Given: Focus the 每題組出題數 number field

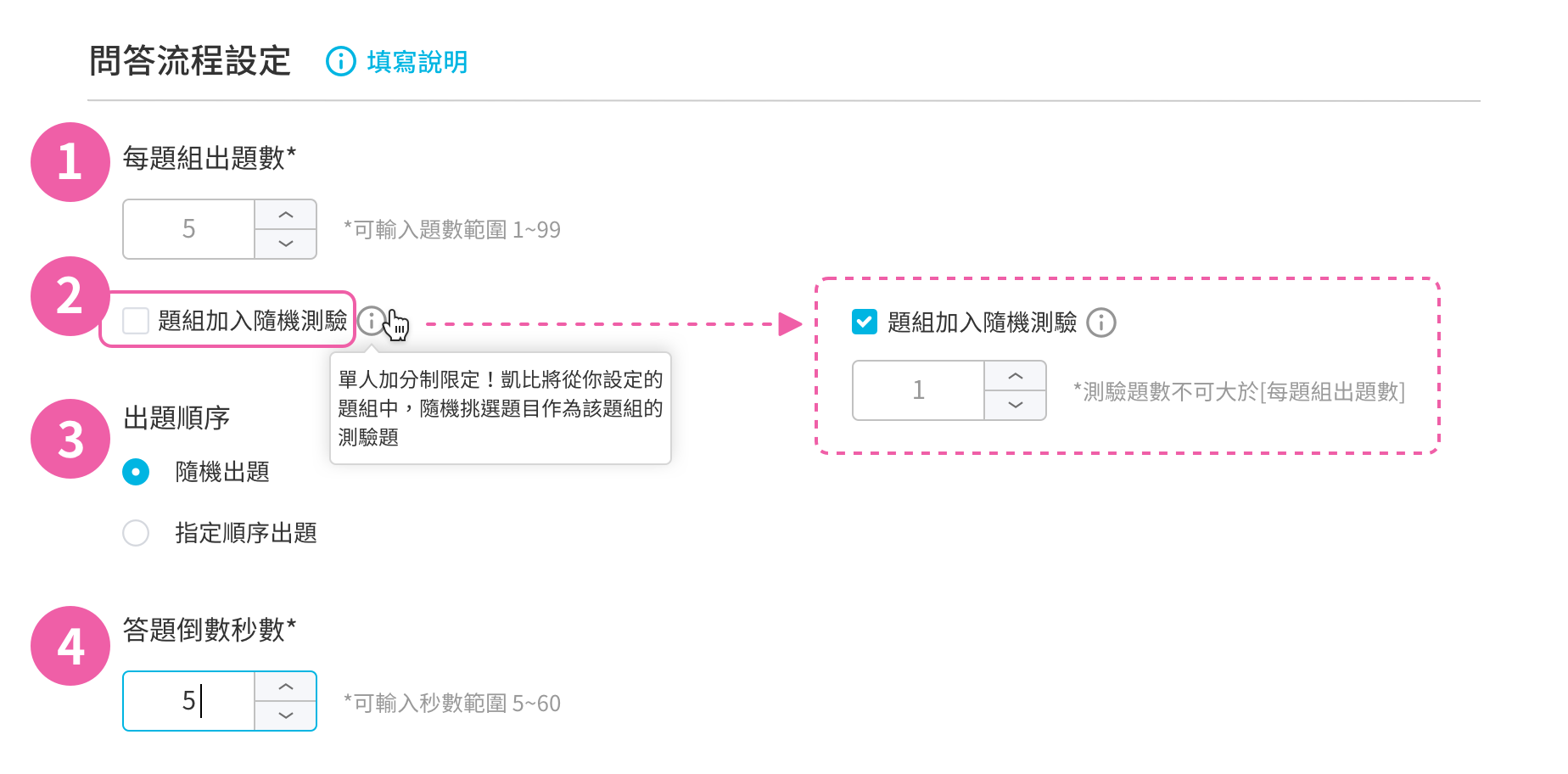Looking at the screenshot, I should (189, 229).
